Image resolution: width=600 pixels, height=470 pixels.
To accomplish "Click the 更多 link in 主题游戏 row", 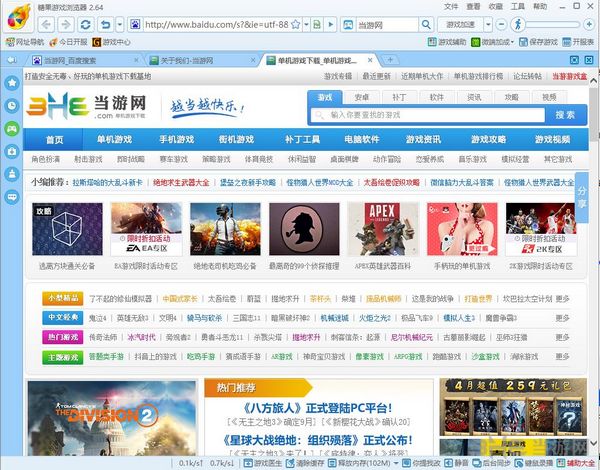I will pyautogui.click(x=562, y=357).
